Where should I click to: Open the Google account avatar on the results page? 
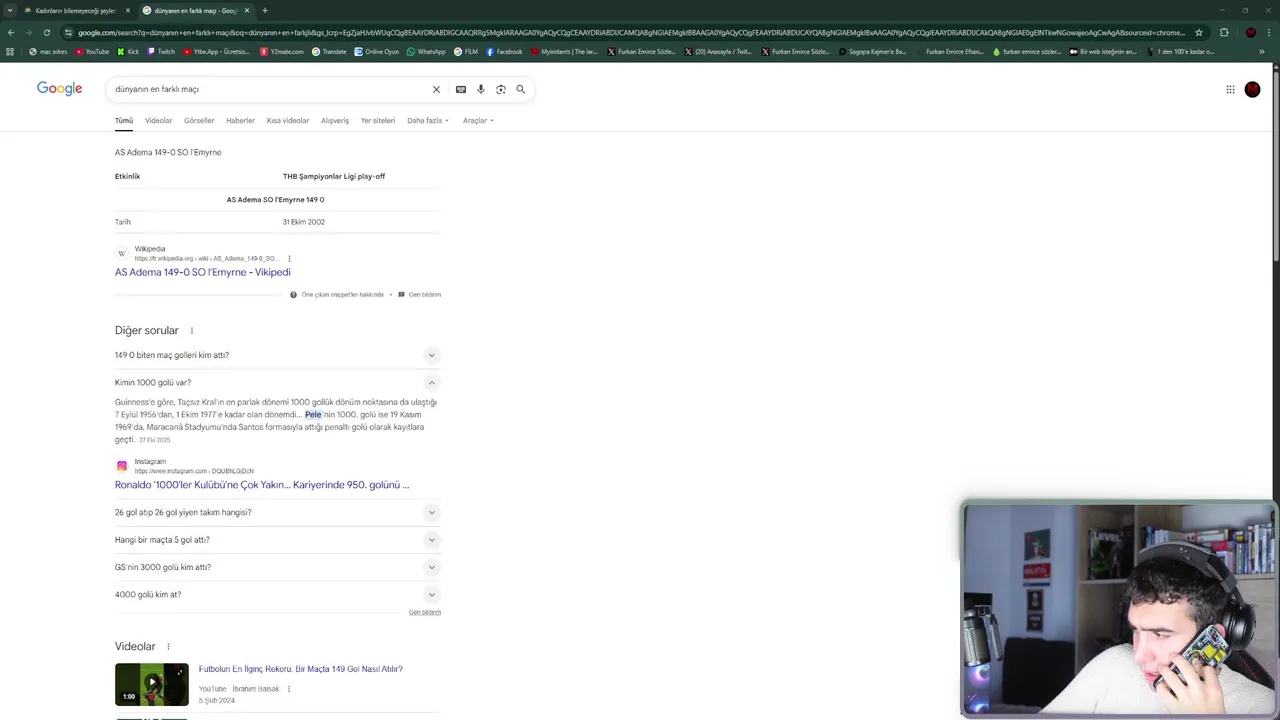1252,89
